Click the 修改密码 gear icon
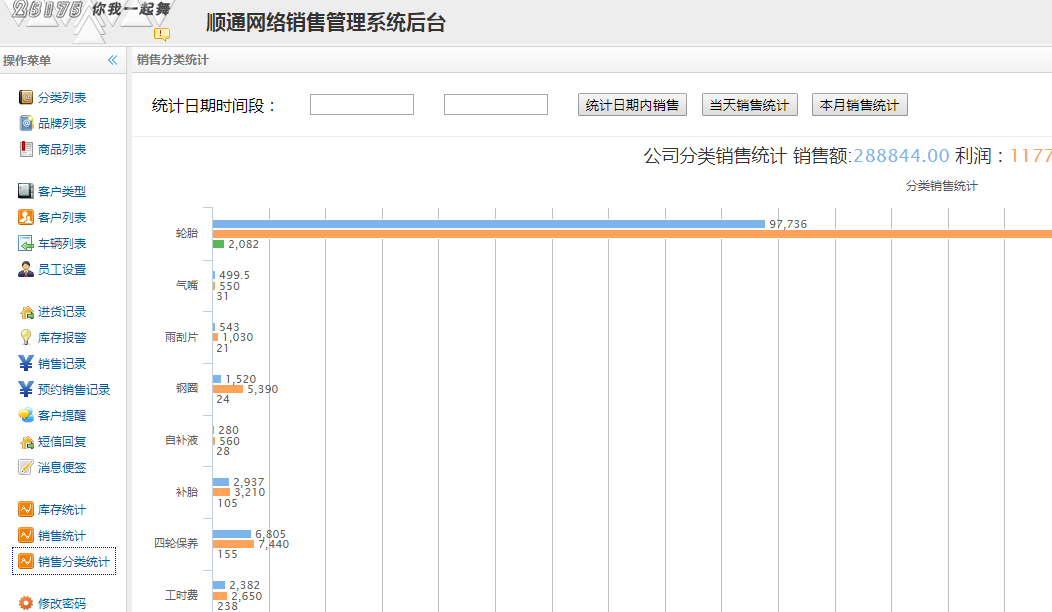 click(26, 603)
